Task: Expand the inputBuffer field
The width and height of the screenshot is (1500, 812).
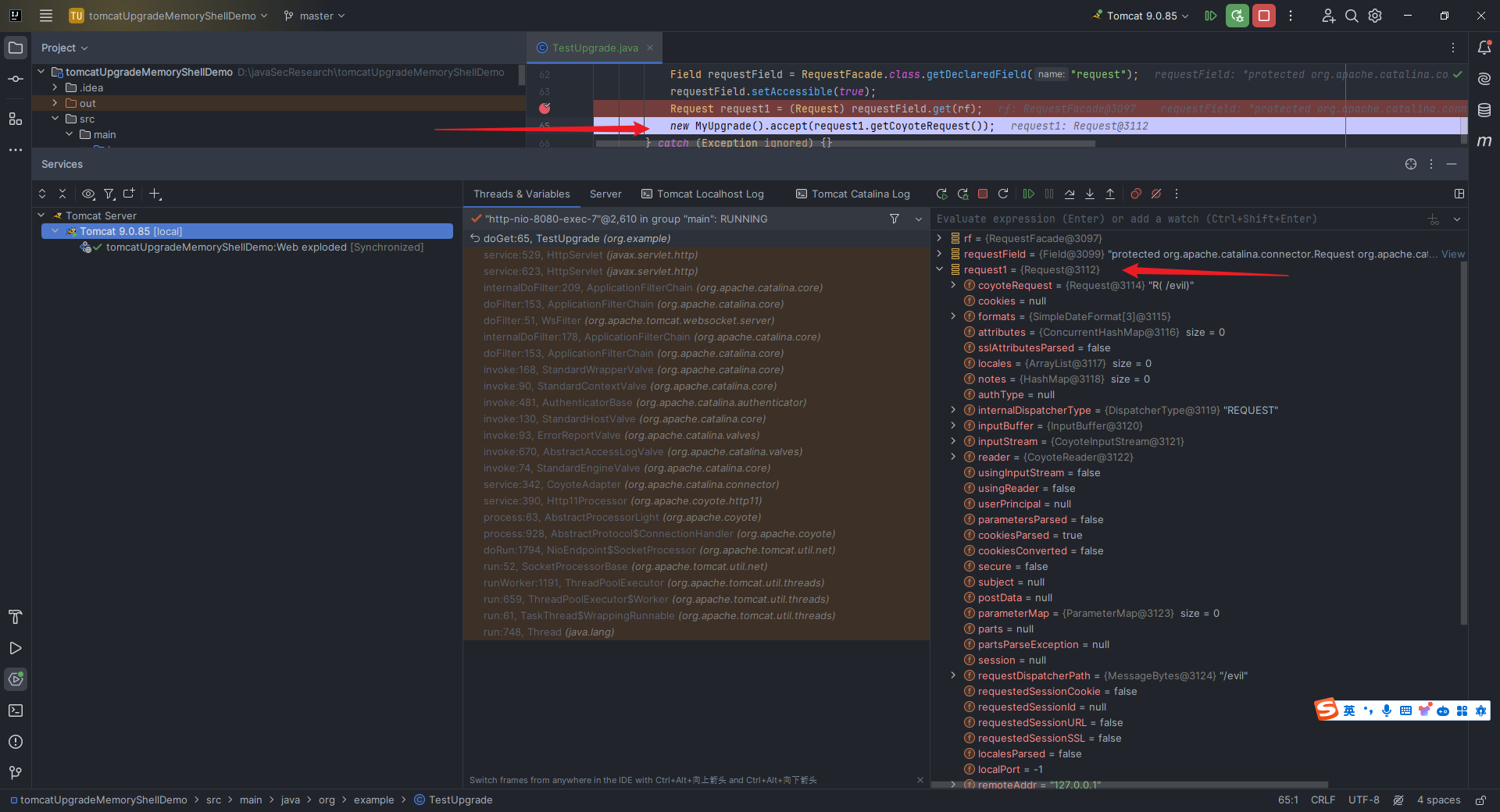Action: coord(953,426)
